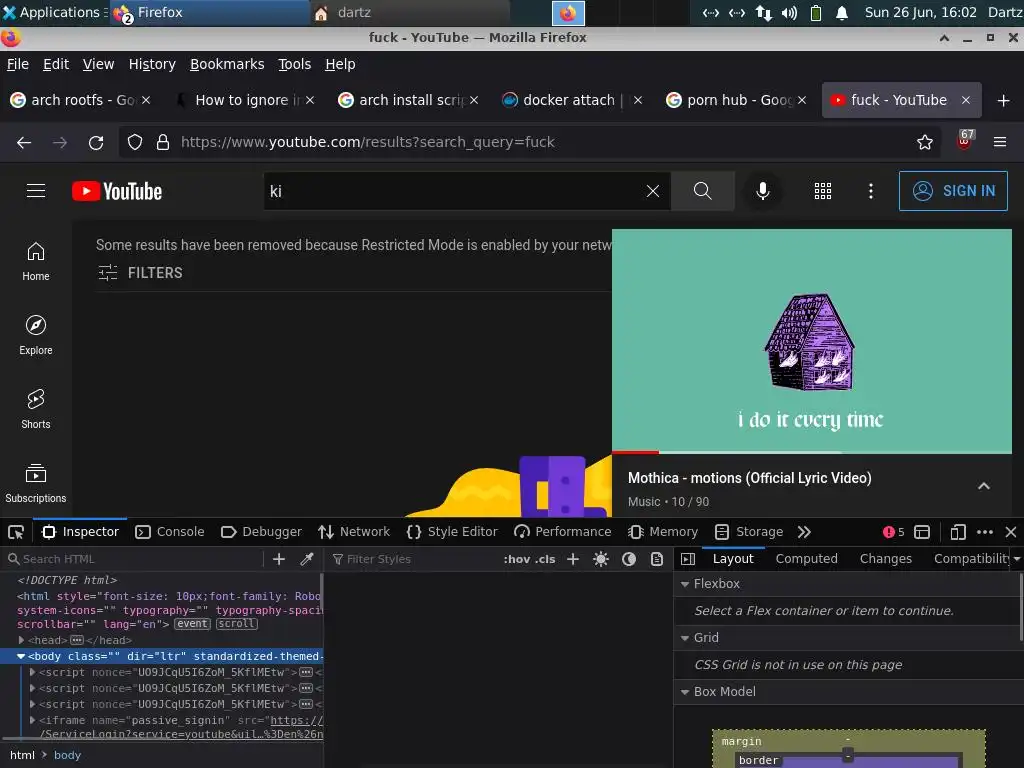This screenshot has width=1024, height=768.
Task: Toggle print media simulation
Action: coord(657,559)
